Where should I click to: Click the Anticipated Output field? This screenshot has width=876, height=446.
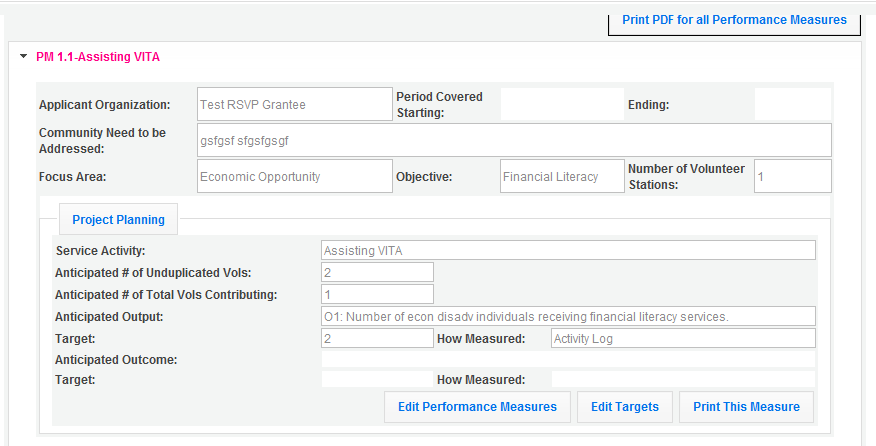point(568,316)
